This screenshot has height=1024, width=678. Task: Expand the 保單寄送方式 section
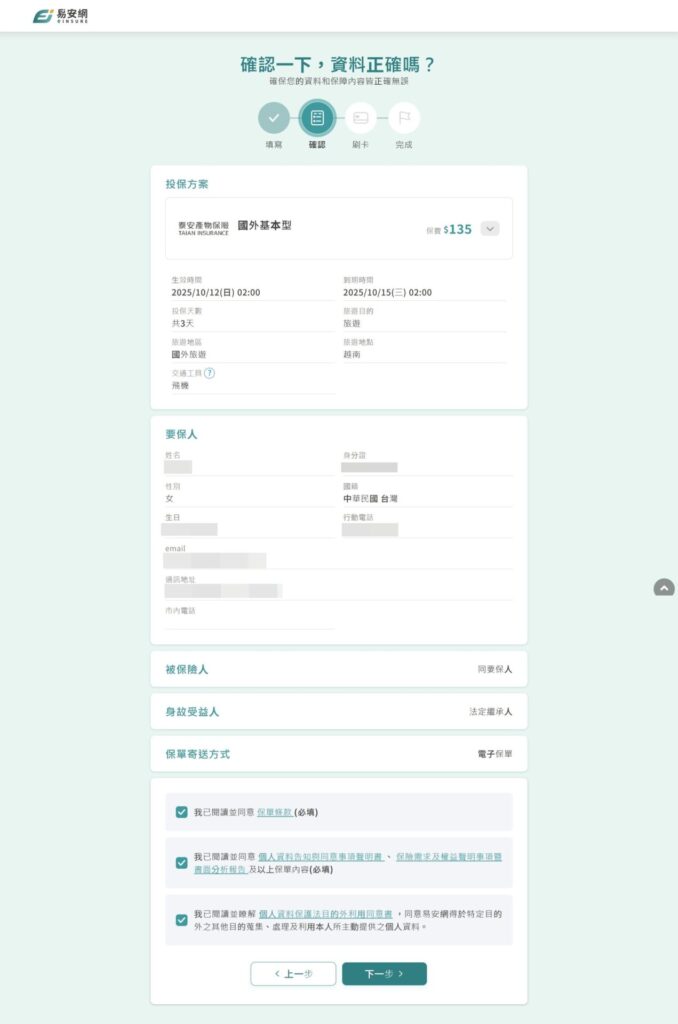click(338, 753)
